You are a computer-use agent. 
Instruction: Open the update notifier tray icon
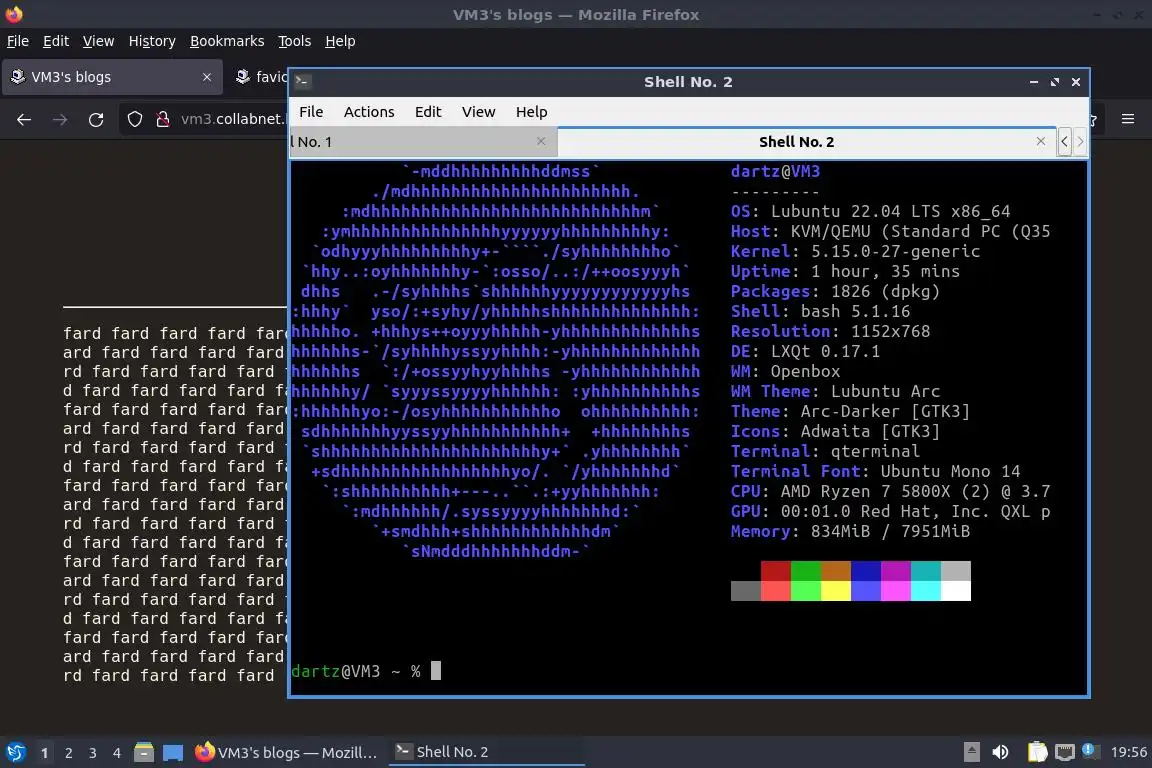click(1091, 751)
